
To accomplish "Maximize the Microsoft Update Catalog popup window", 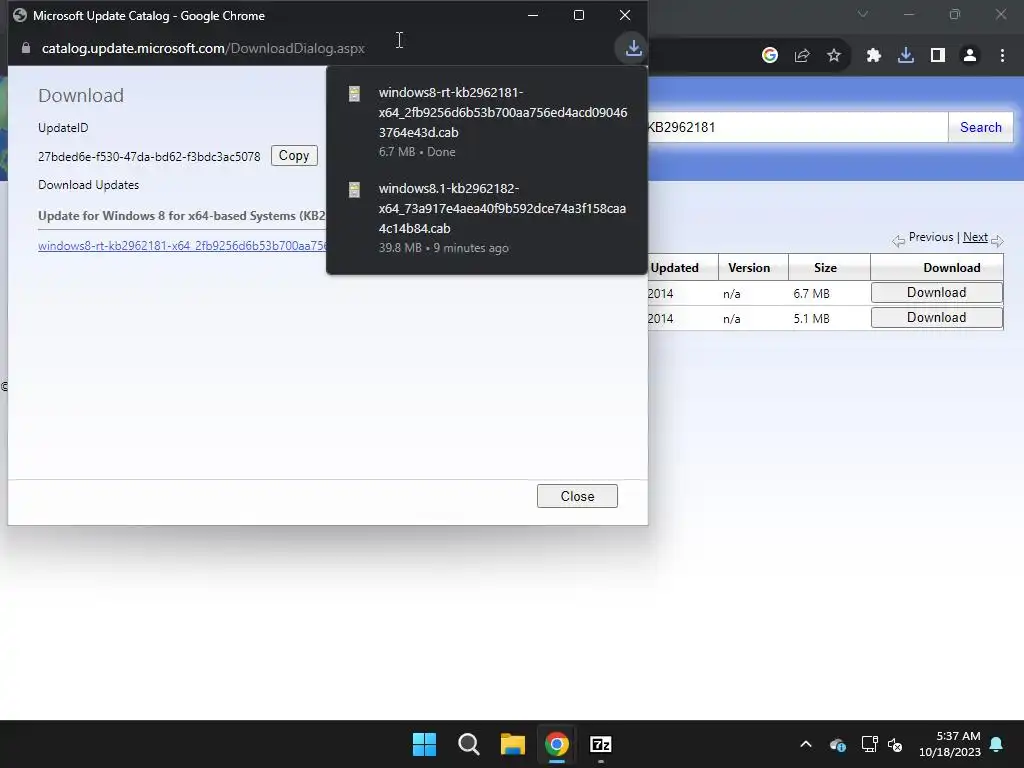I will coord(579,15).
